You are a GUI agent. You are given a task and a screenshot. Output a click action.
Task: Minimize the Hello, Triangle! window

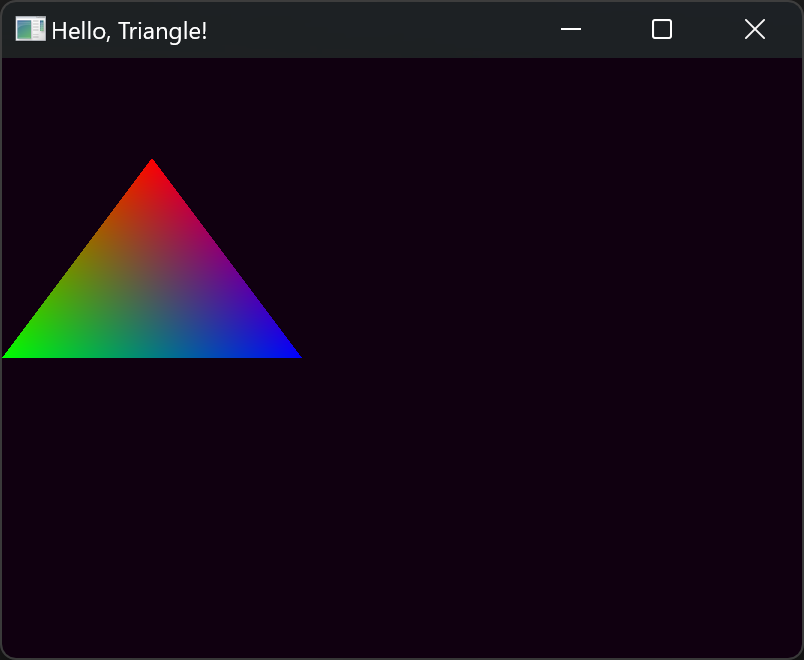571,30
